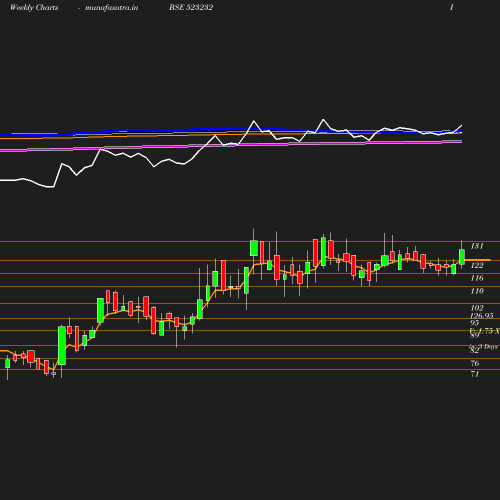
Task: Click the 116 price axis label
Action: (x=477, y=278)
